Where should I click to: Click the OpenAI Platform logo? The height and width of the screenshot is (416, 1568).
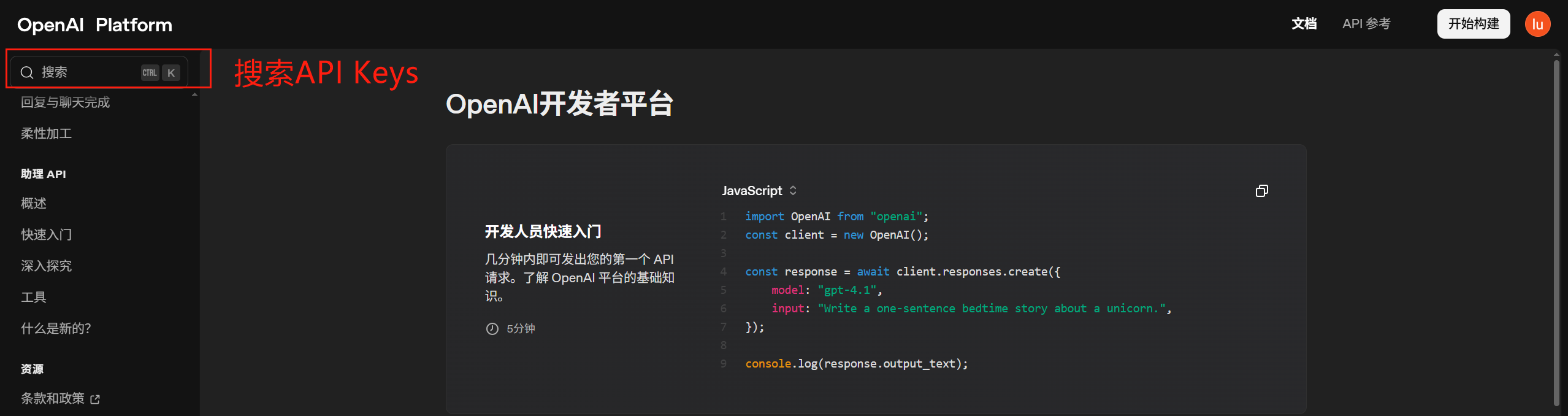click(95, 25)
